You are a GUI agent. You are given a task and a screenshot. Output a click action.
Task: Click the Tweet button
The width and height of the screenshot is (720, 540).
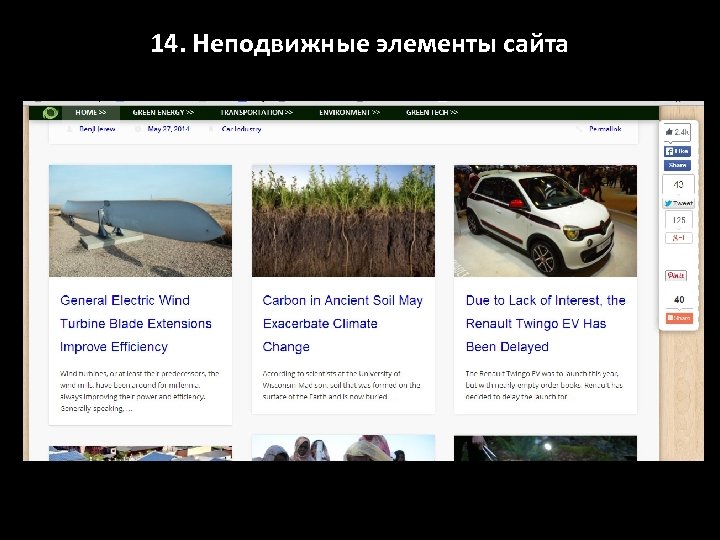678,203
